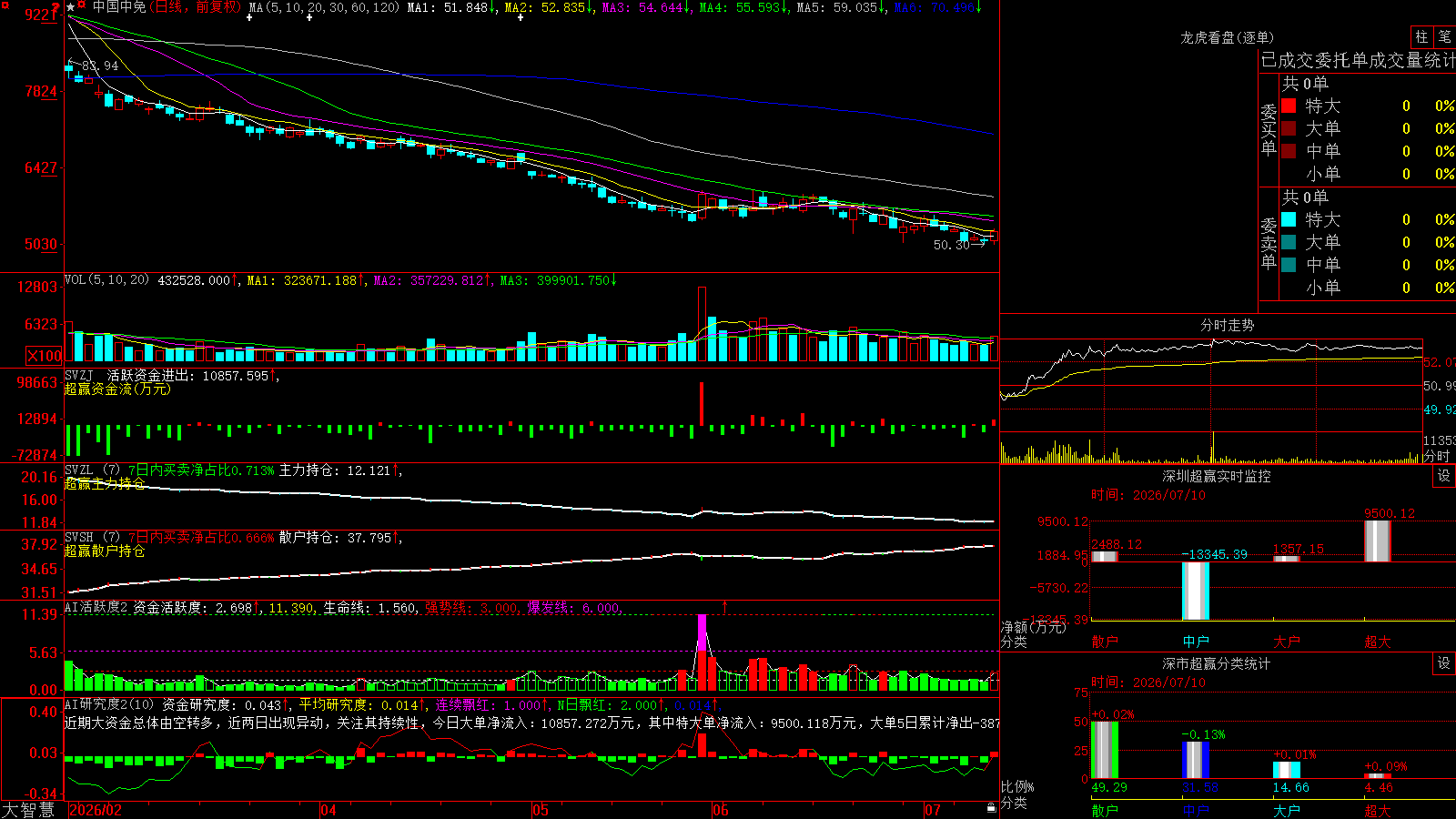The width and height of the screenshot is (1456, 819).
Task: Click the red gear icon in top-left corner
Action: click(5, 5)
